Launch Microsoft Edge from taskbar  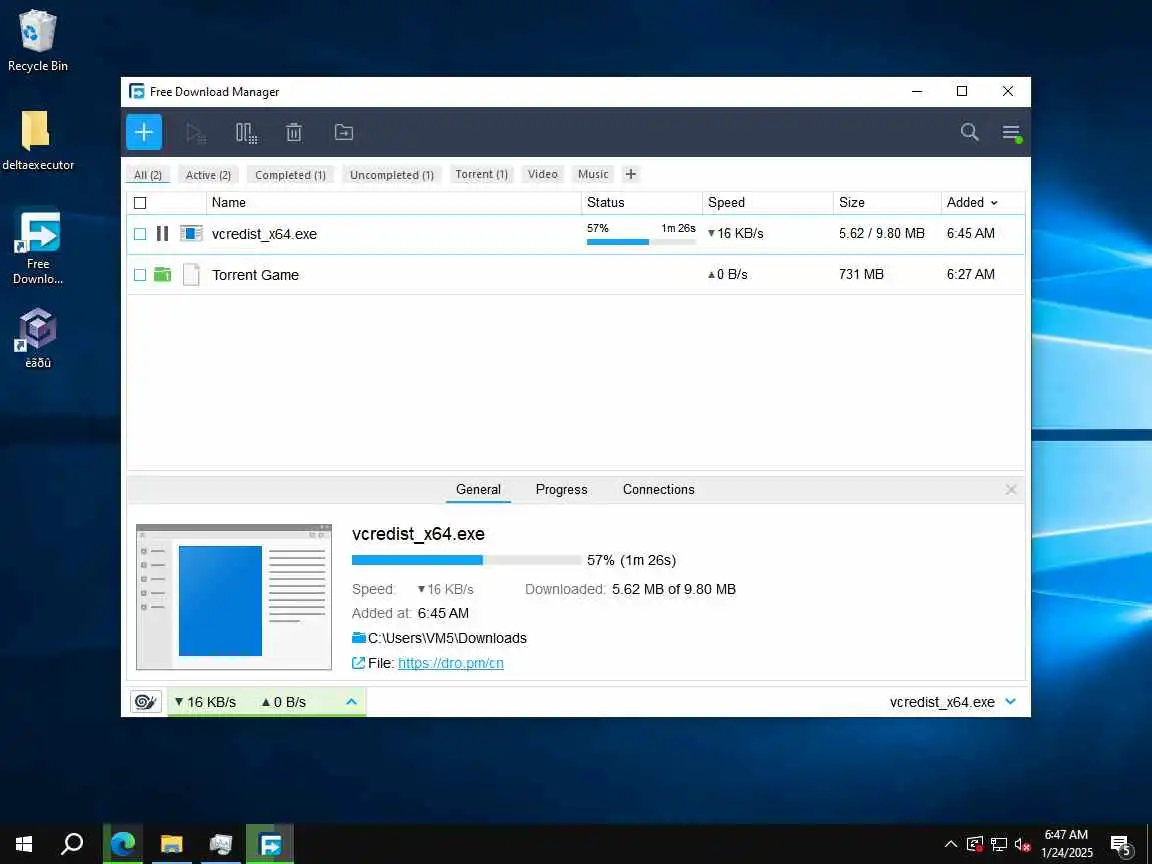[x=123, y=844]
